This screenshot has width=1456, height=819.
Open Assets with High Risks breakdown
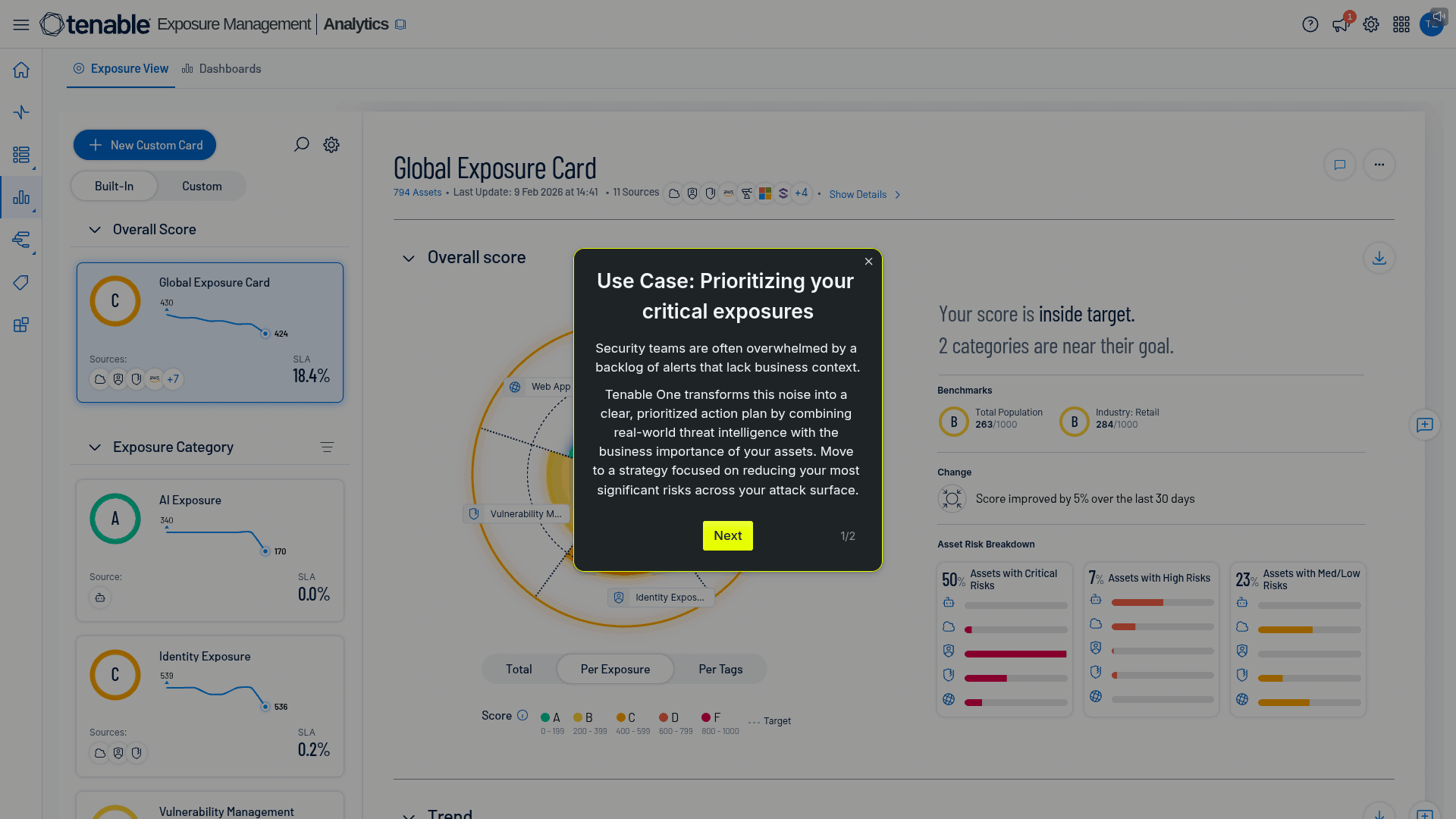click(x=1151, y=639)
